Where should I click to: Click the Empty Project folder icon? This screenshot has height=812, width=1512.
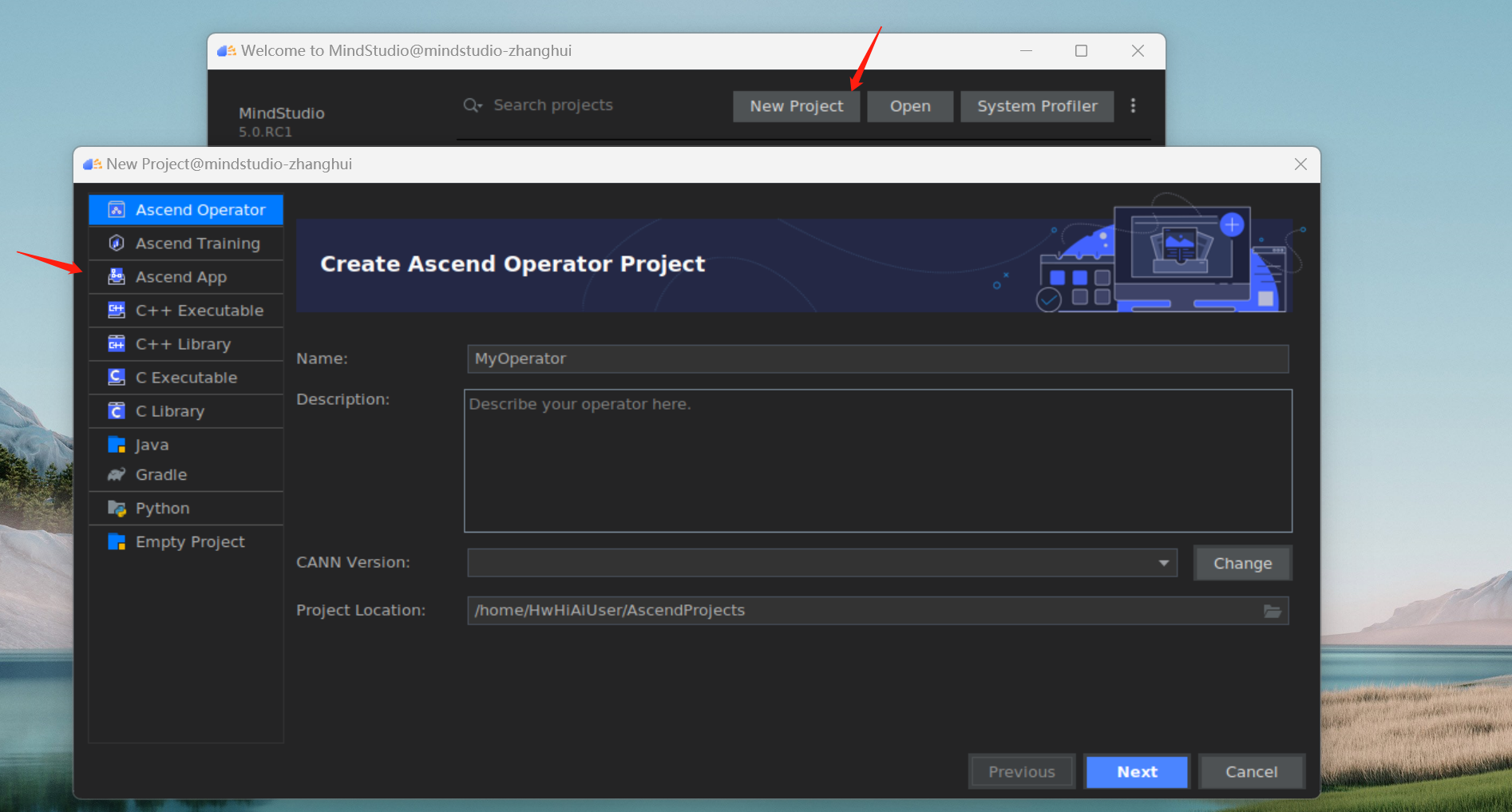click(117, 542)
